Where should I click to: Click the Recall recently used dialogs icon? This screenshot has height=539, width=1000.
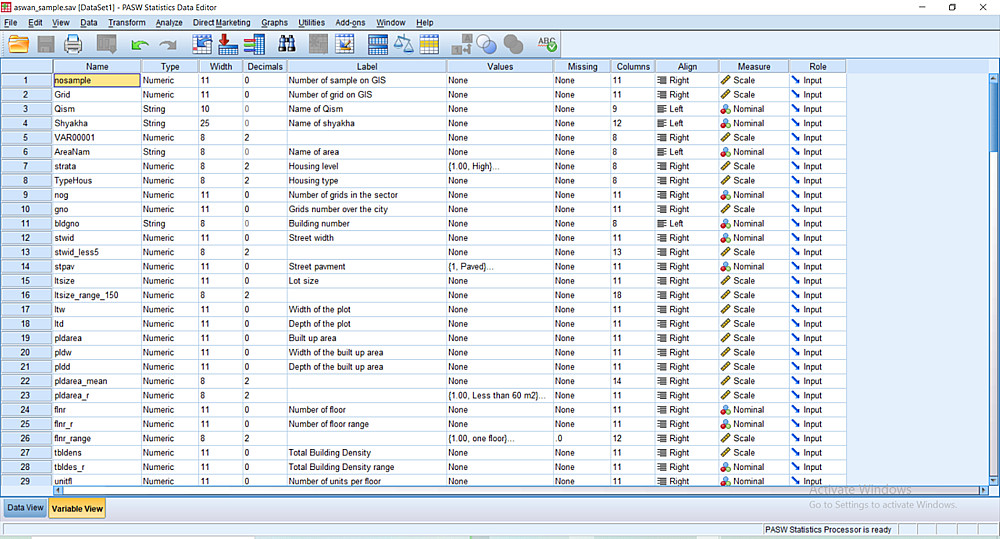pos(107,44)
